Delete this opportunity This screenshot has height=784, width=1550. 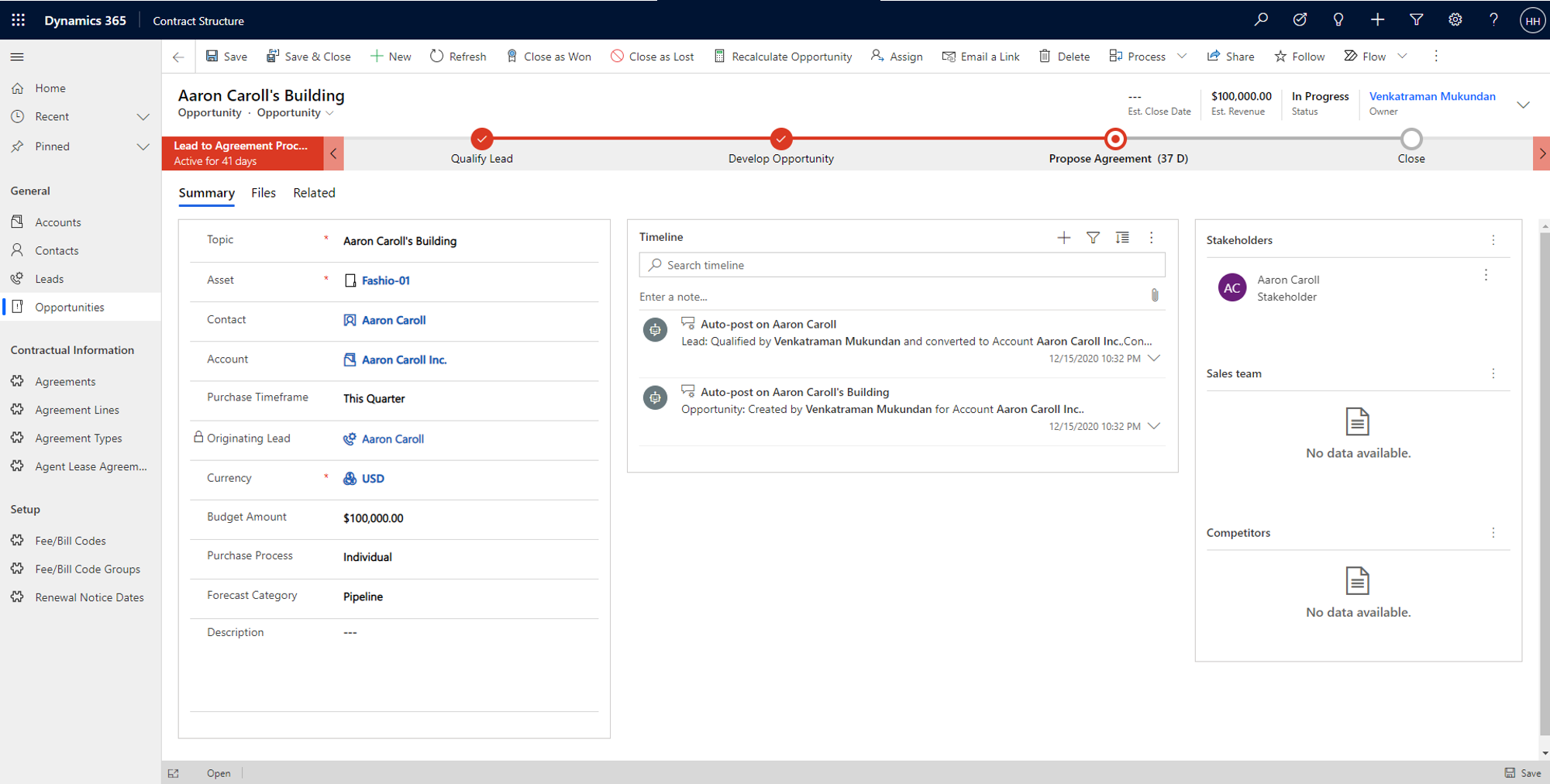(1064, 57)
